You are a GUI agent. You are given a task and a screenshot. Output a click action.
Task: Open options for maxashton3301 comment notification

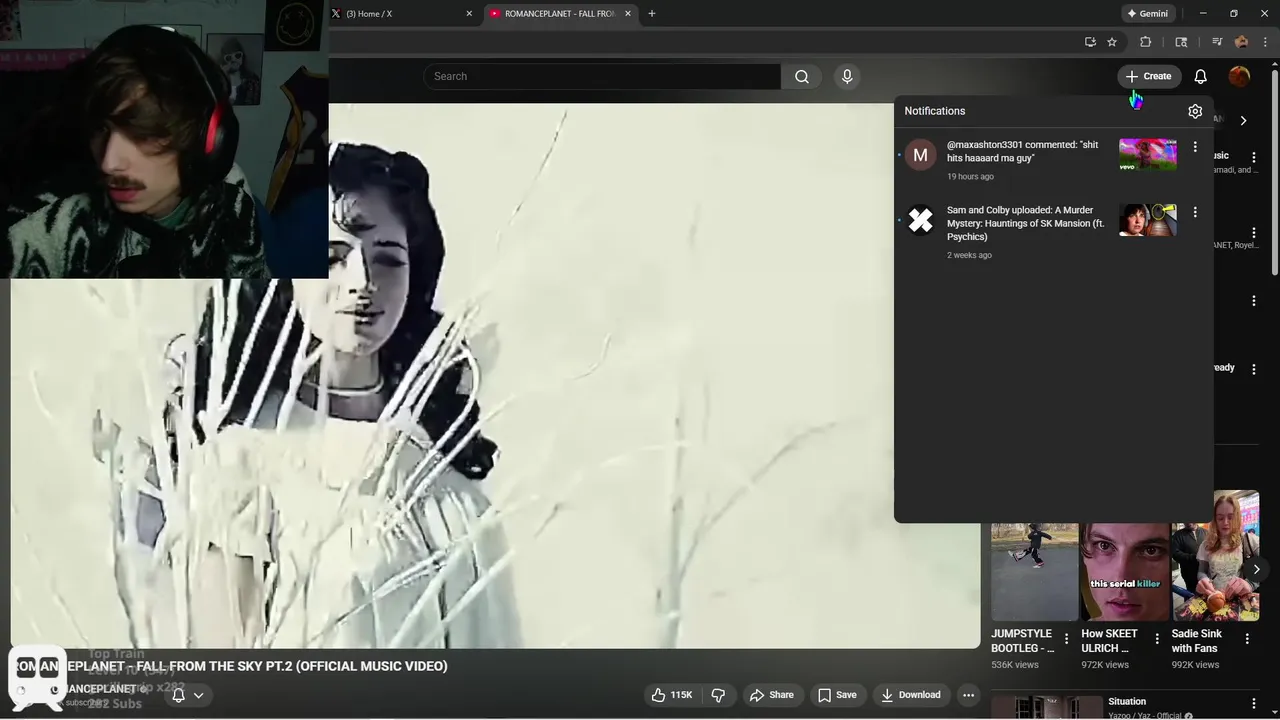tap(1195, 147)
